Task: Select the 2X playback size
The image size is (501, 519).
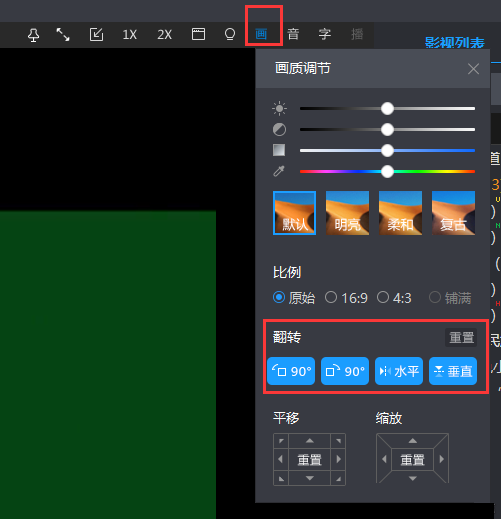Action: click(164, 34)
